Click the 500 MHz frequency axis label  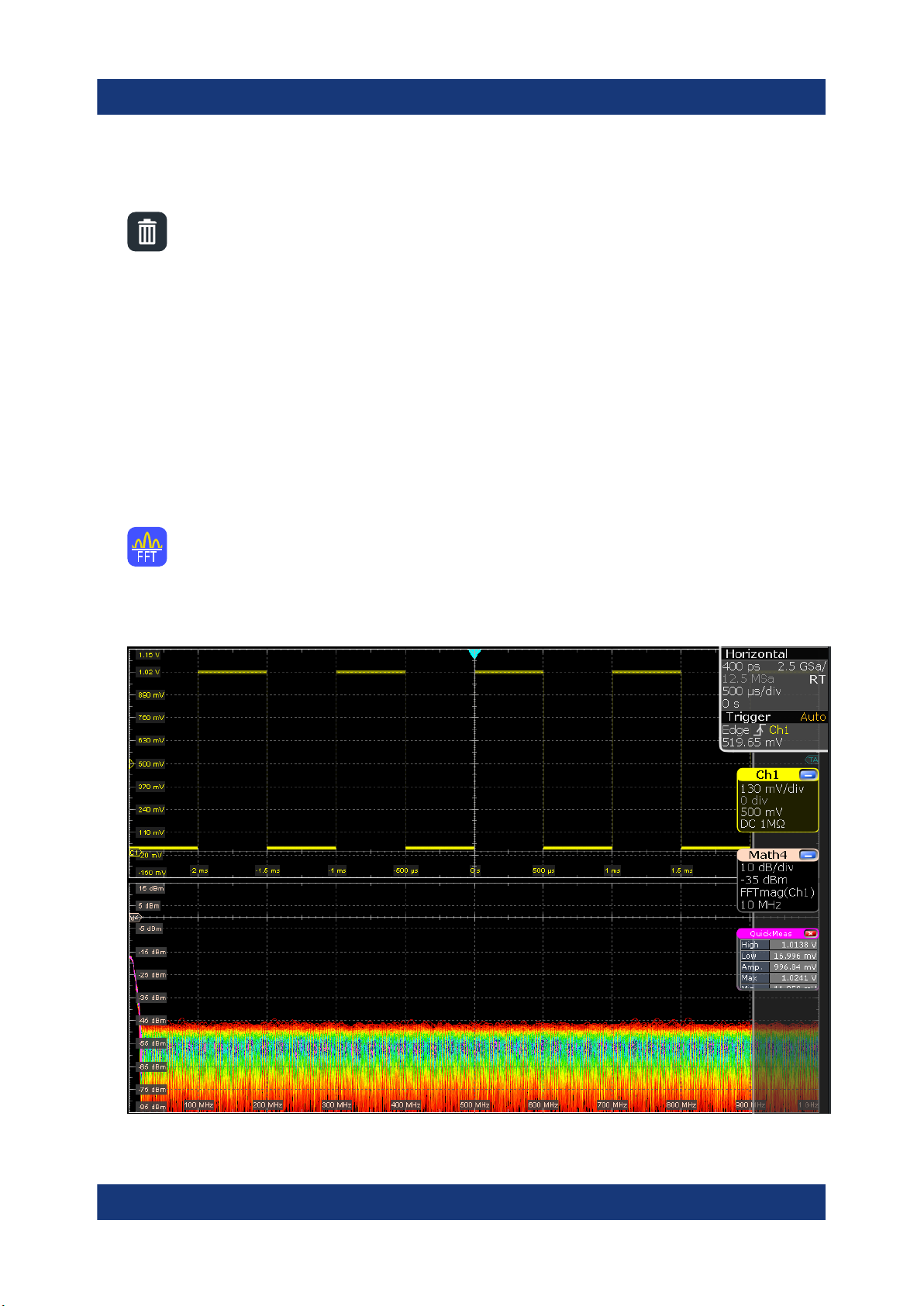474,1104
